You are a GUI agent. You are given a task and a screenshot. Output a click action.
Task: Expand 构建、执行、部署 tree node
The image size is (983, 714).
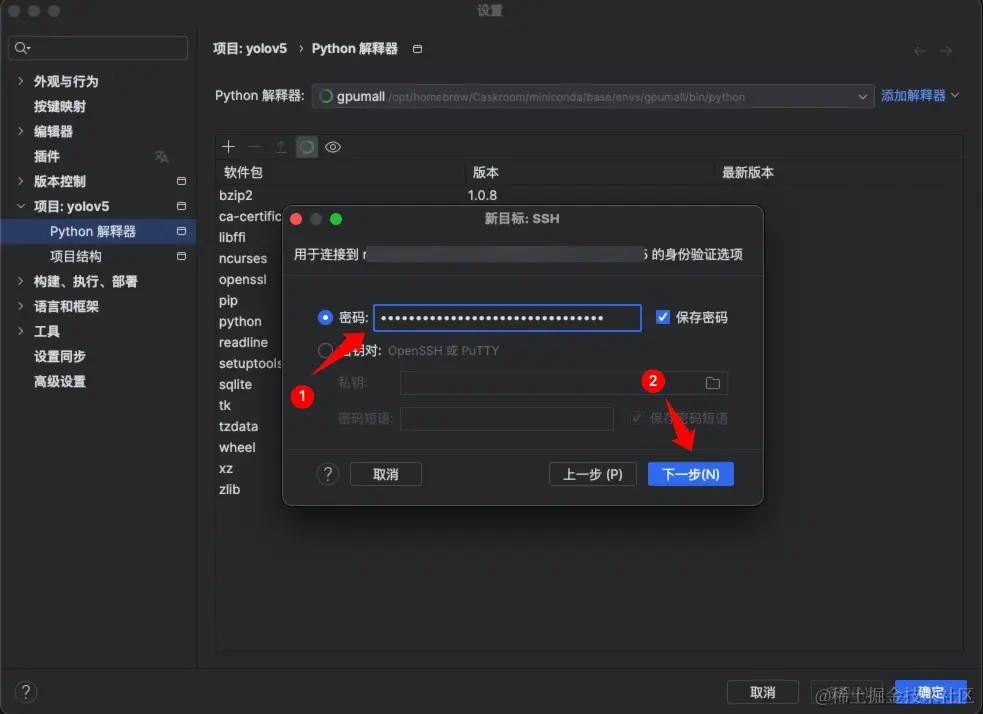21,281
